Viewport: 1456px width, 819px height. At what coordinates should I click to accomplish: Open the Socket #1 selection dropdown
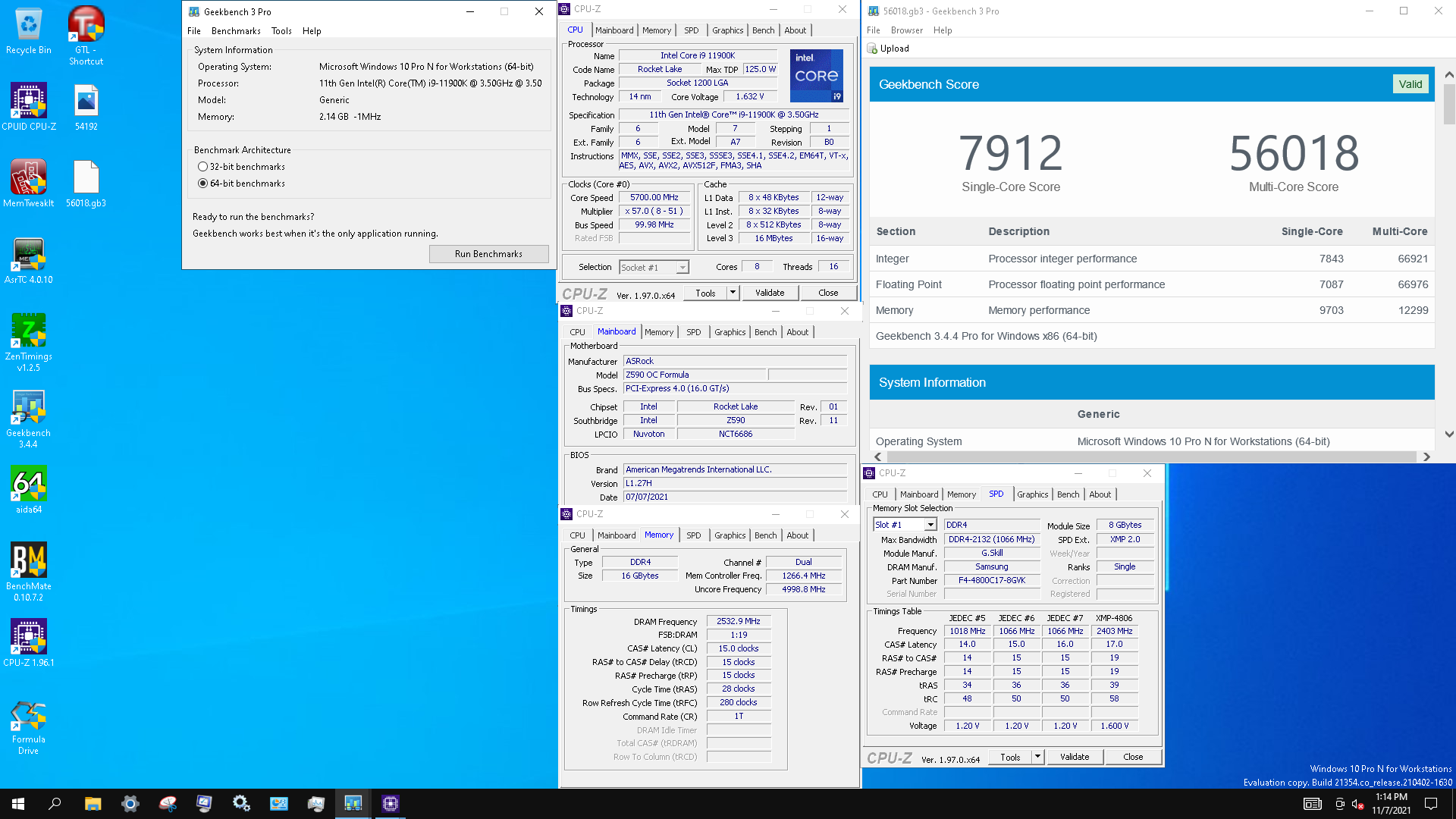pos(654,268)
